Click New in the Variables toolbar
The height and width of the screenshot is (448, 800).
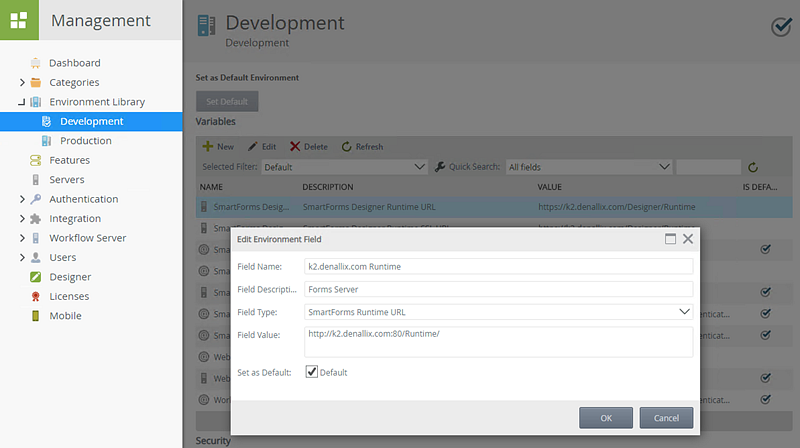218,146
